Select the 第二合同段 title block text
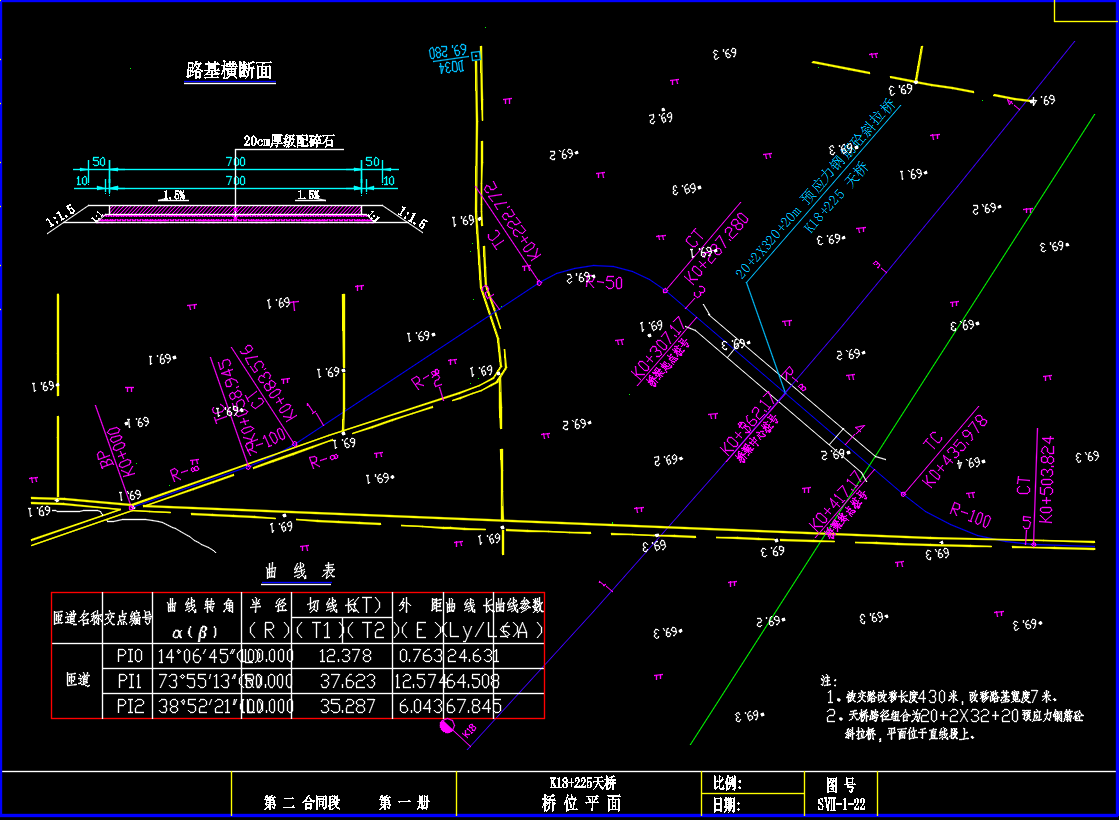The height and width of the screenshot is (820, 1119). pyautogui.click(x=303, y=803)
